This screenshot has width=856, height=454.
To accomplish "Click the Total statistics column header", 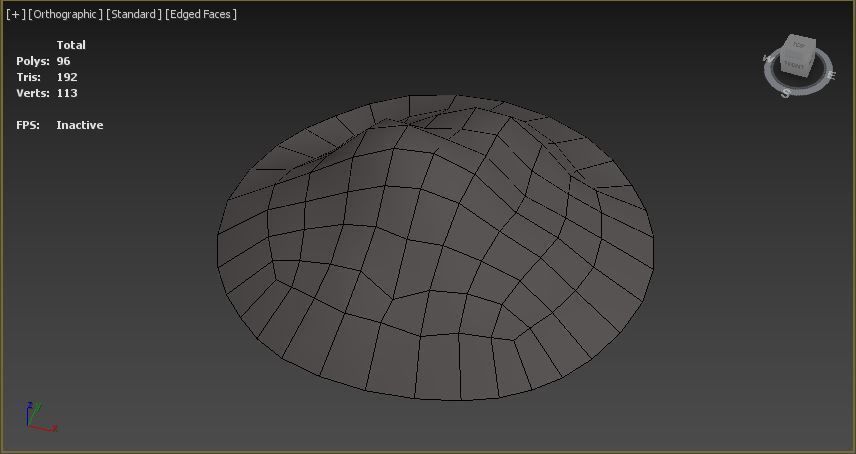I will (71, 45).
